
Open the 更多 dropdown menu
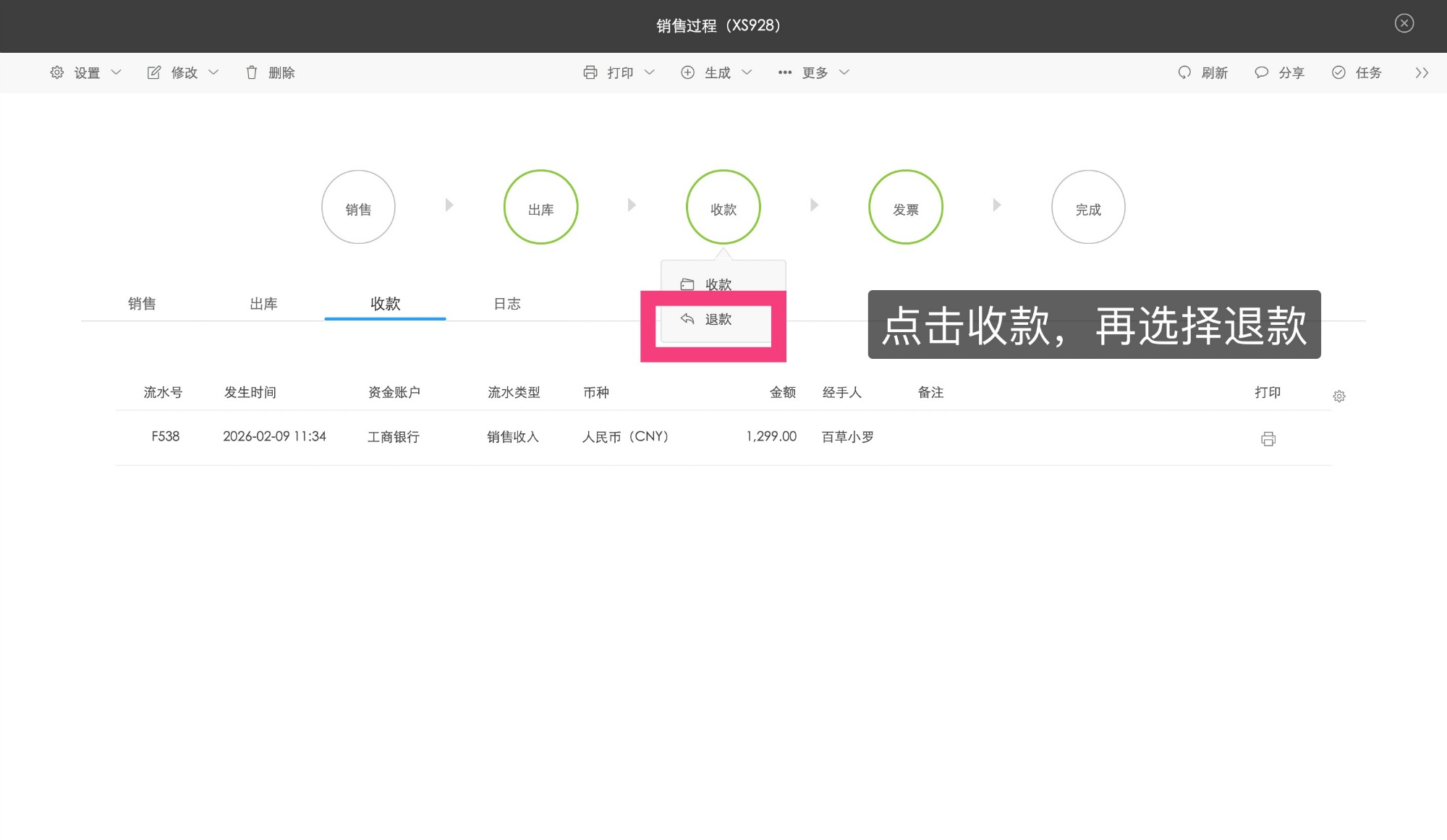pyautogui.click(x=814, y=72)
